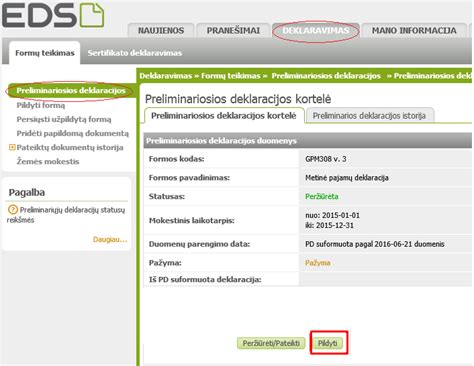474x366 pixels.
Task: Open the Pažyma link
Action: 318,263
